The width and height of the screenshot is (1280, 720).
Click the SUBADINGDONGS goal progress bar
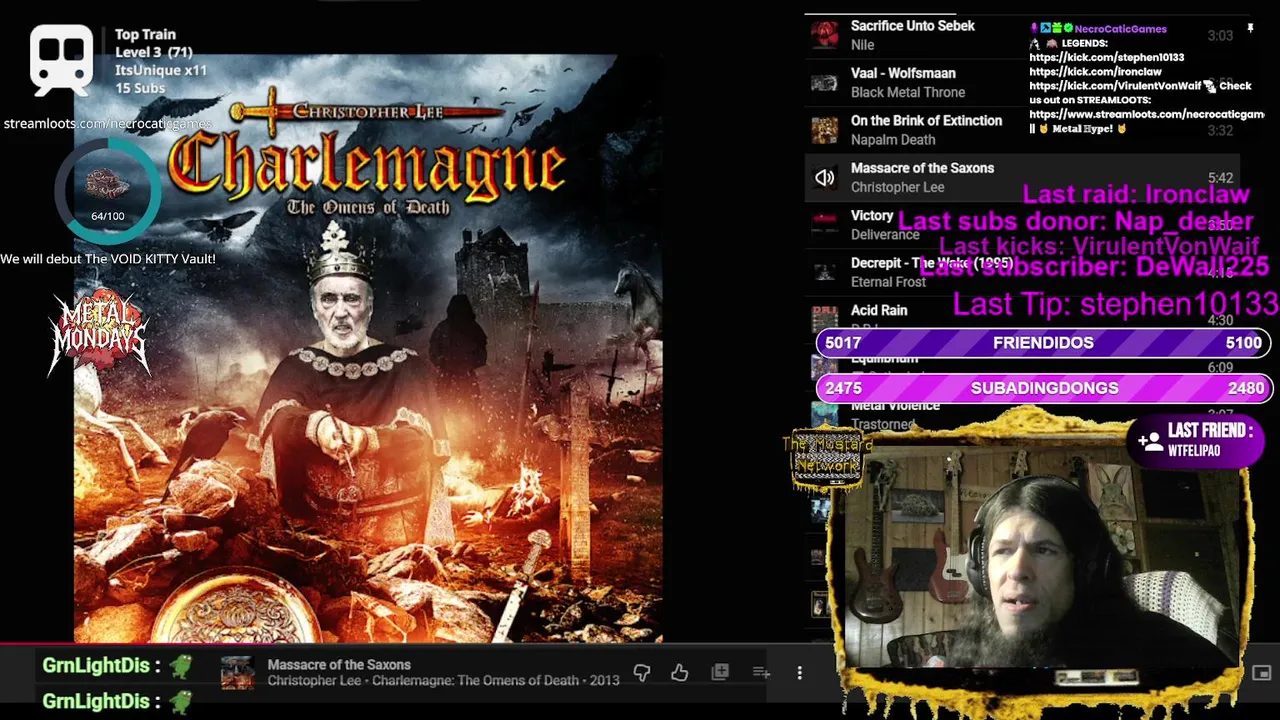(x=1044, y=388)
